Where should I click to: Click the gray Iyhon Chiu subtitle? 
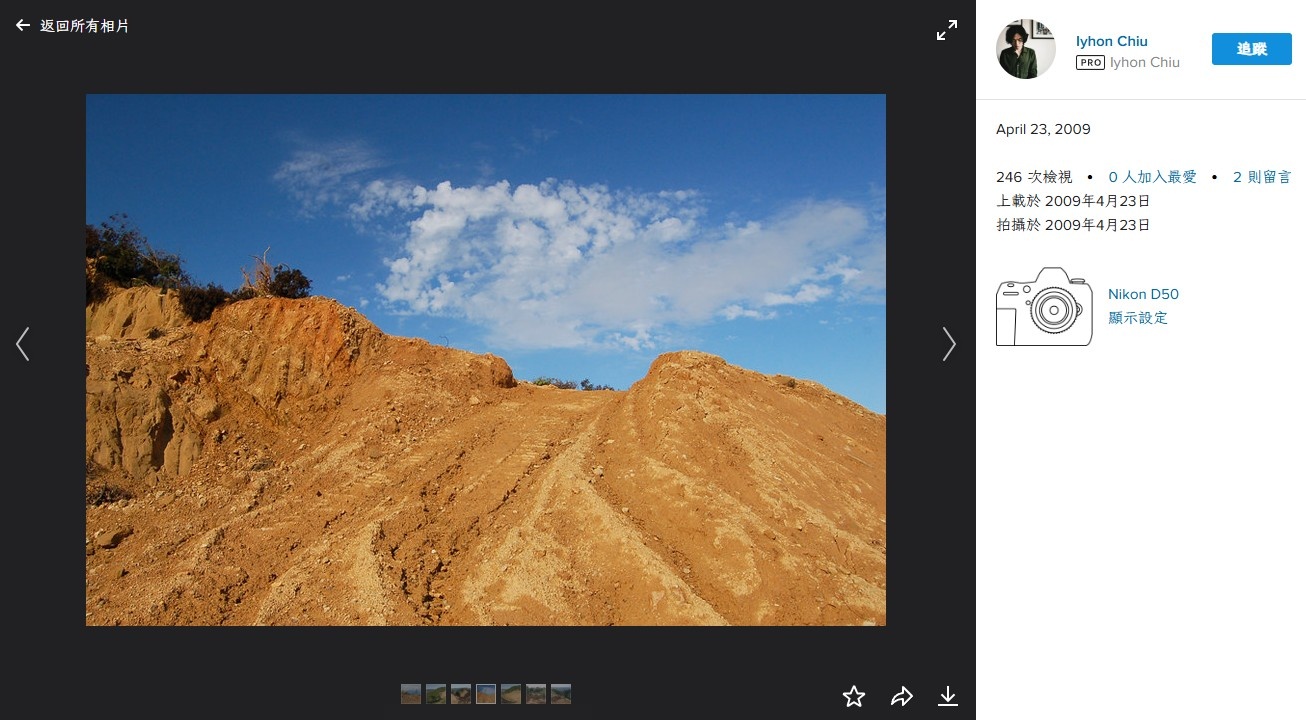[1145, 62]
